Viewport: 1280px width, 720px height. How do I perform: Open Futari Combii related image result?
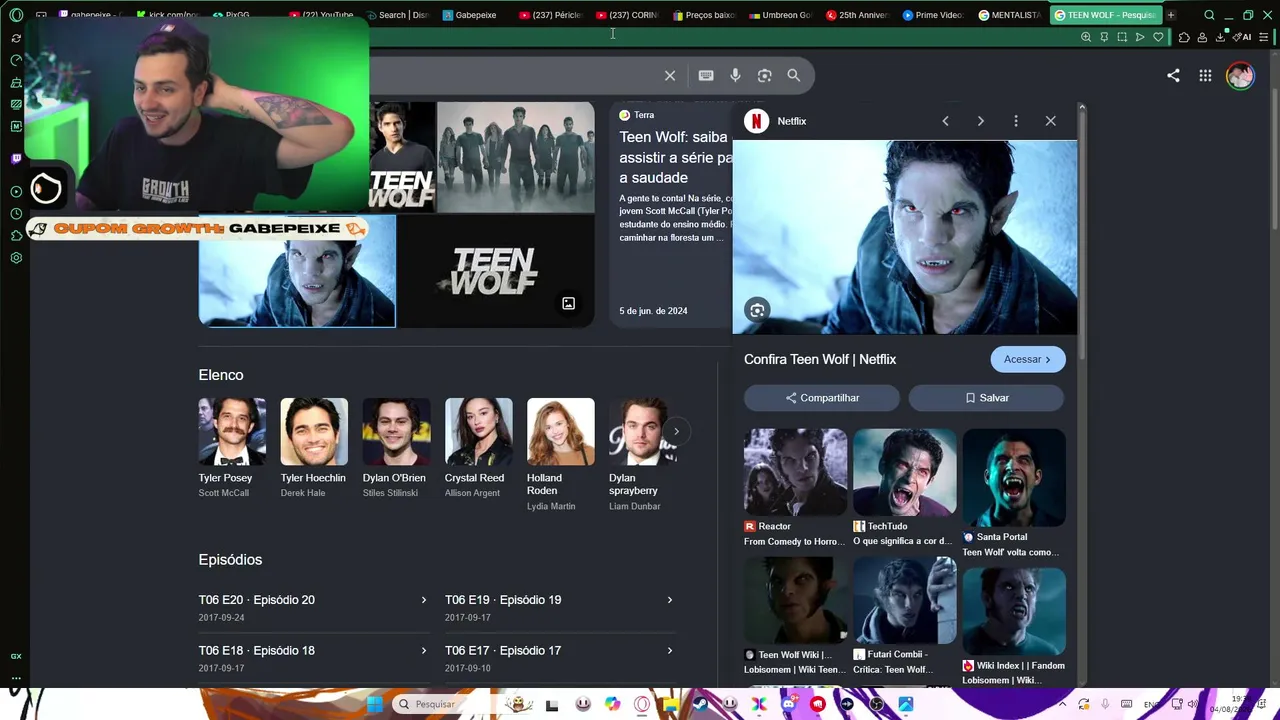905,600
